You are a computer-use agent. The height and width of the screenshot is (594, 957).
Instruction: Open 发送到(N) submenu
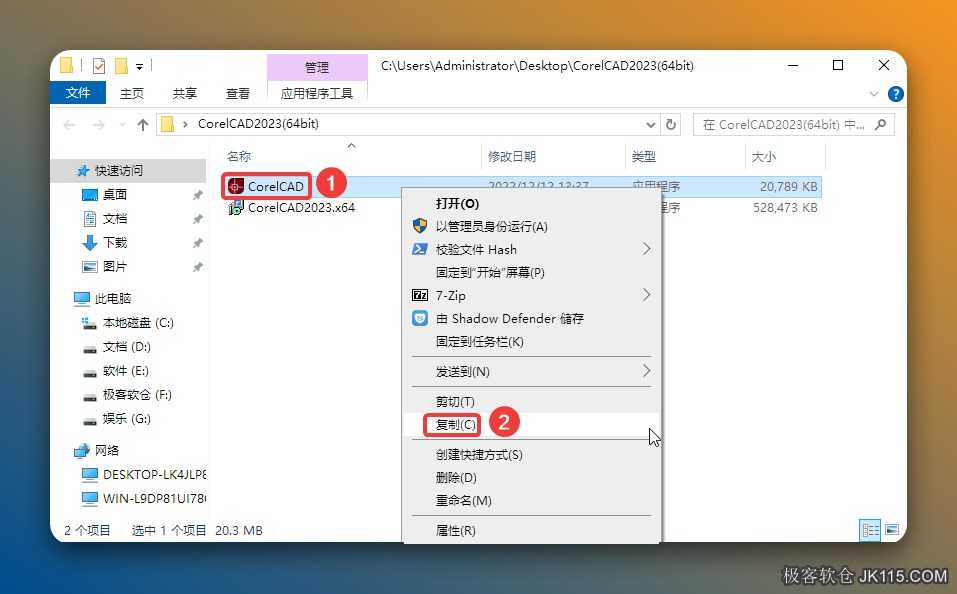coord(531,371)
